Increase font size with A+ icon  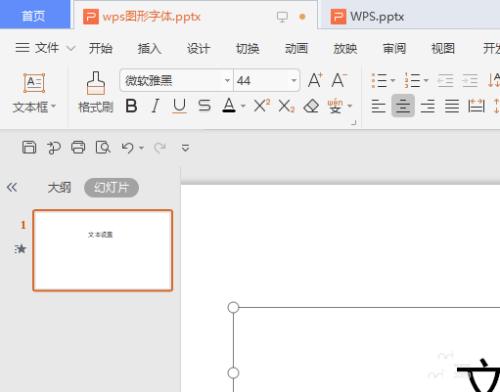click(x=315, y=80)
